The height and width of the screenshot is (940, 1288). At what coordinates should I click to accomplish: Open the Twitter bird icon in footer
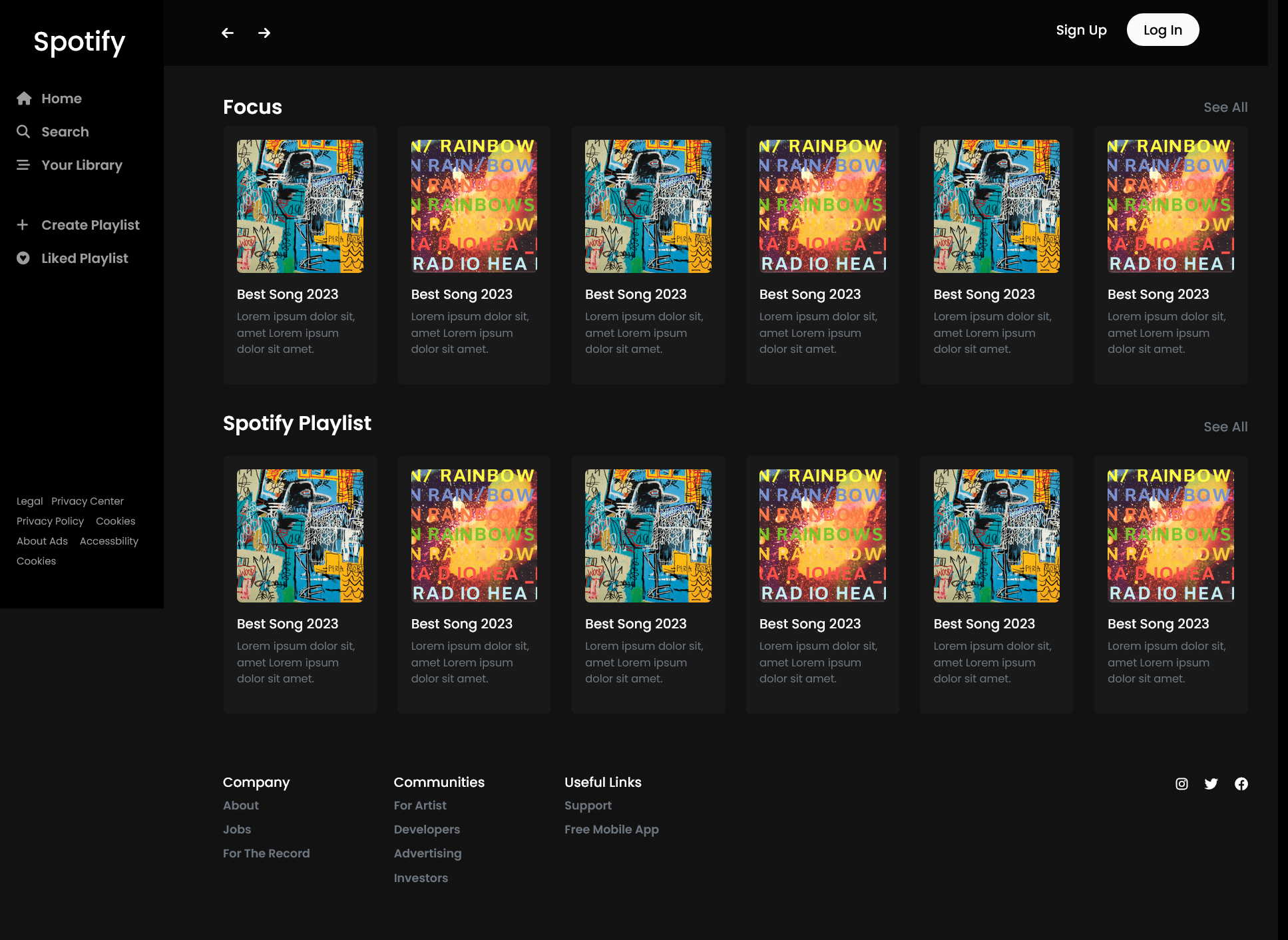(1211, 784)
